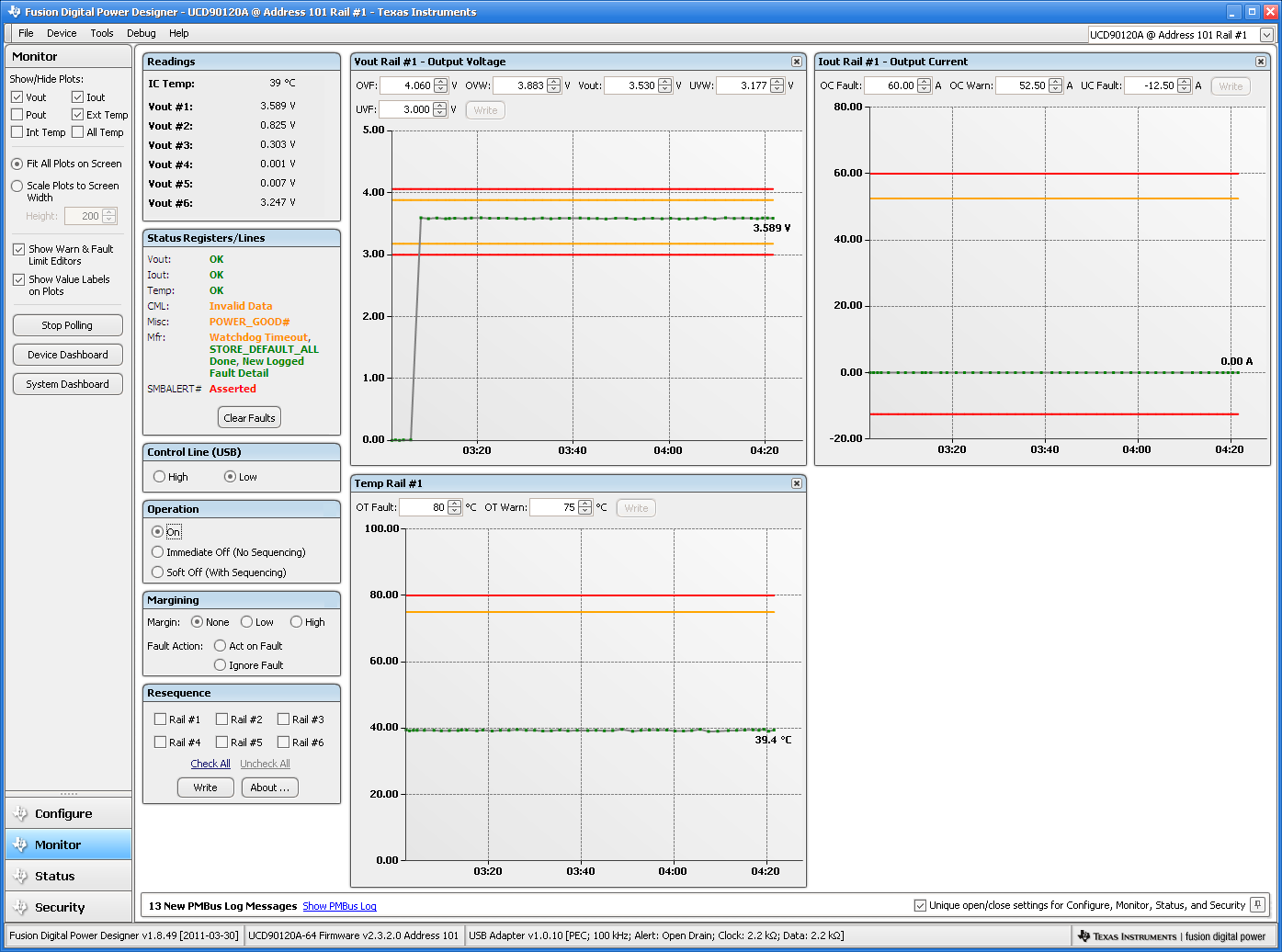Click the UC Fault value stepper arrows
The image size is (1282, 952).
click(1185, 85)
